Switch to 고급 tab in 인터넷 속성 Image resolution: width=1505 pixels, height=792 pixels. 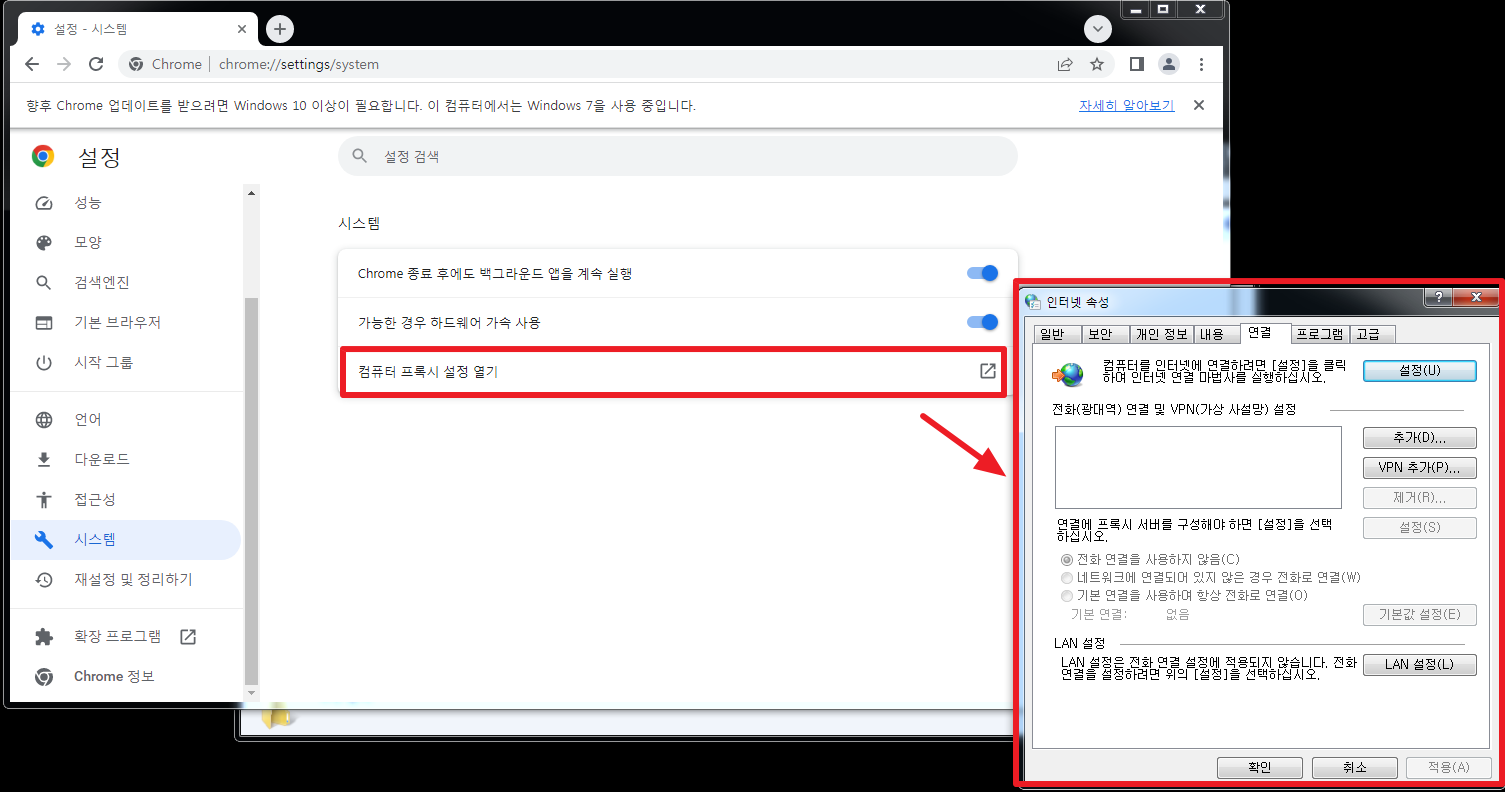coord(1372,334)
